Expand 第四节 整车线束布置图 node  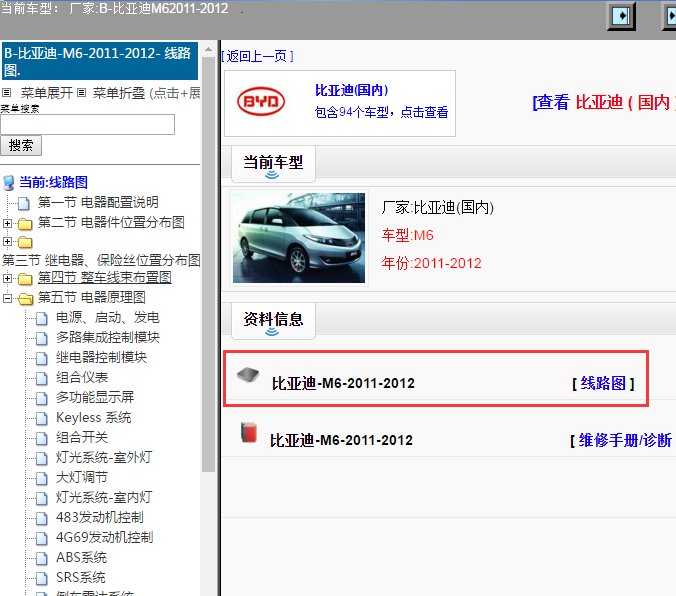(7, 279)
